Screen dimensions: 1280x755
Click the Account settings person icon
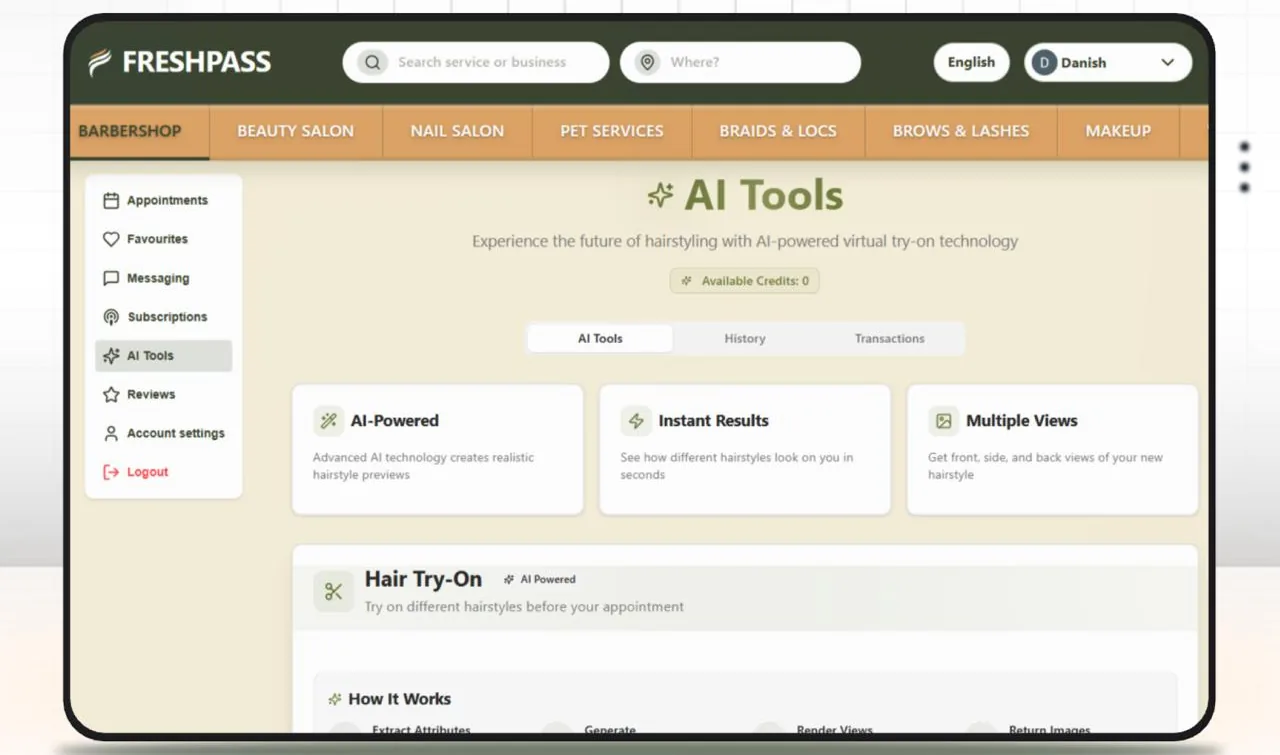(111, 434)
